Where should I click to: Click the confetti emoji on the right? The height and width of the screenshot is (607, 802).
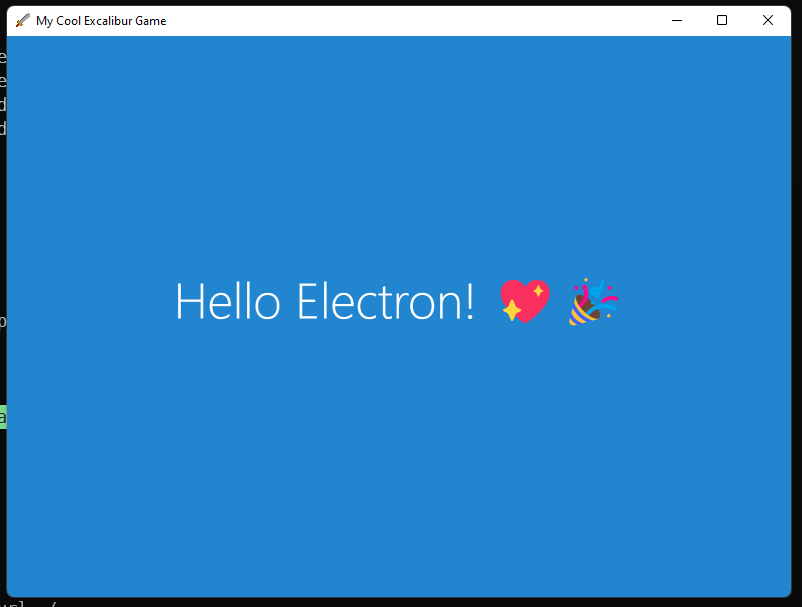pos(592,300)
